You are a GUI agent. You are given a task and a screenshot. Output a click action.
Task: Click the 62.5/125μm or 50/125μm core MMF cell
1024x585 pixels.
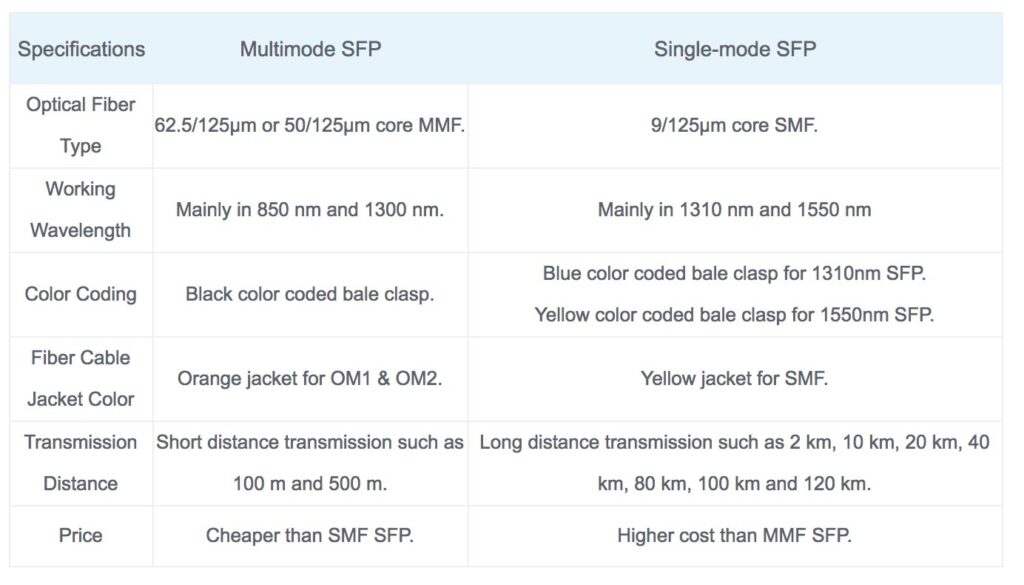click(310, 127)
